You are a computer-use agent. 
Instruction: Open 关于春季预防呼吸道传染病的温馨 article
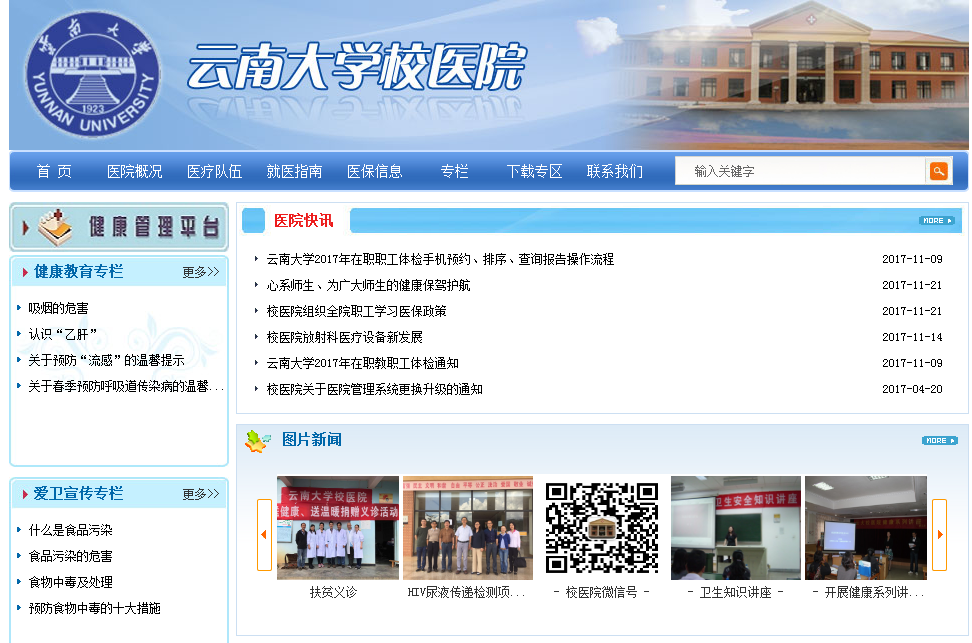point(126,386)
